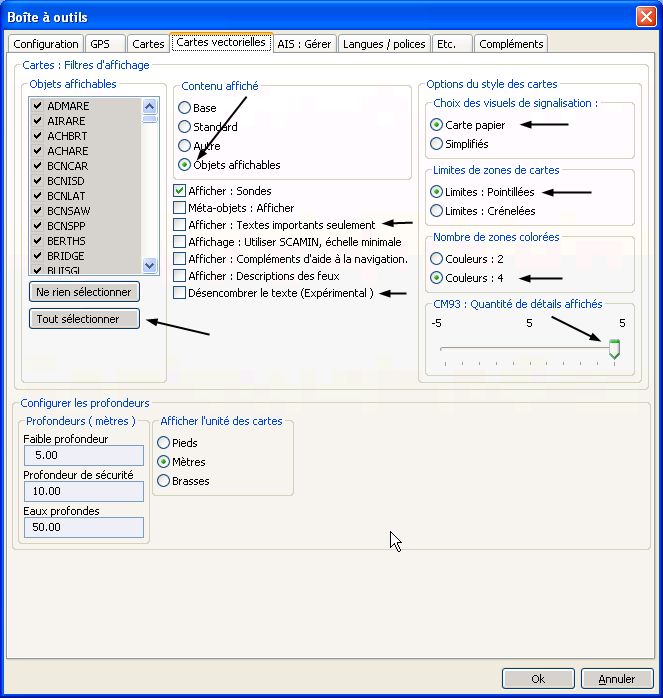Select Limites : Crénelées option
This screenshot has width=663, height=698.
[x=436, y=211]
